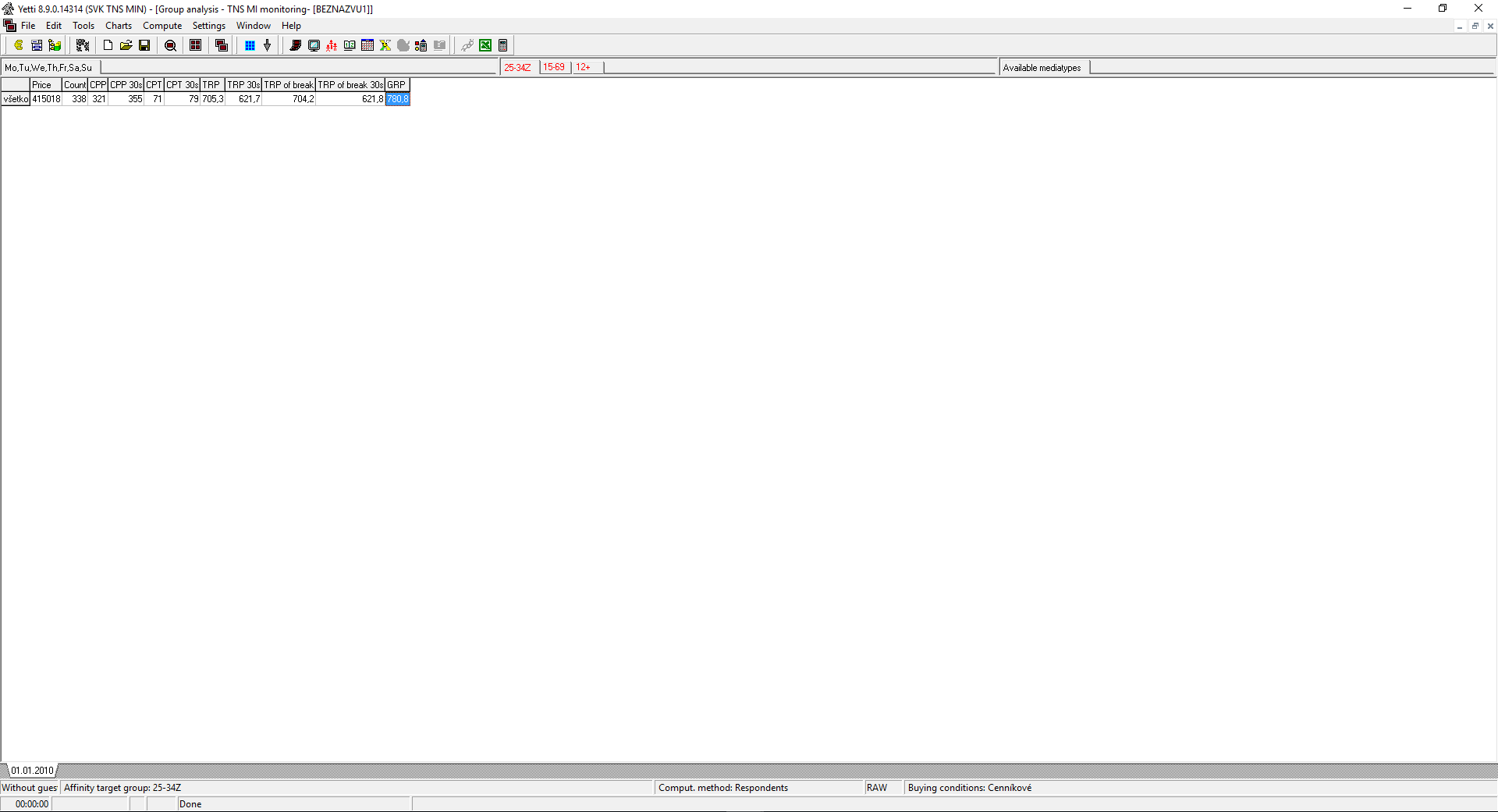Save with the floppy disk icon
This screenshot has height=812, width=1498.
click(144, 45)
